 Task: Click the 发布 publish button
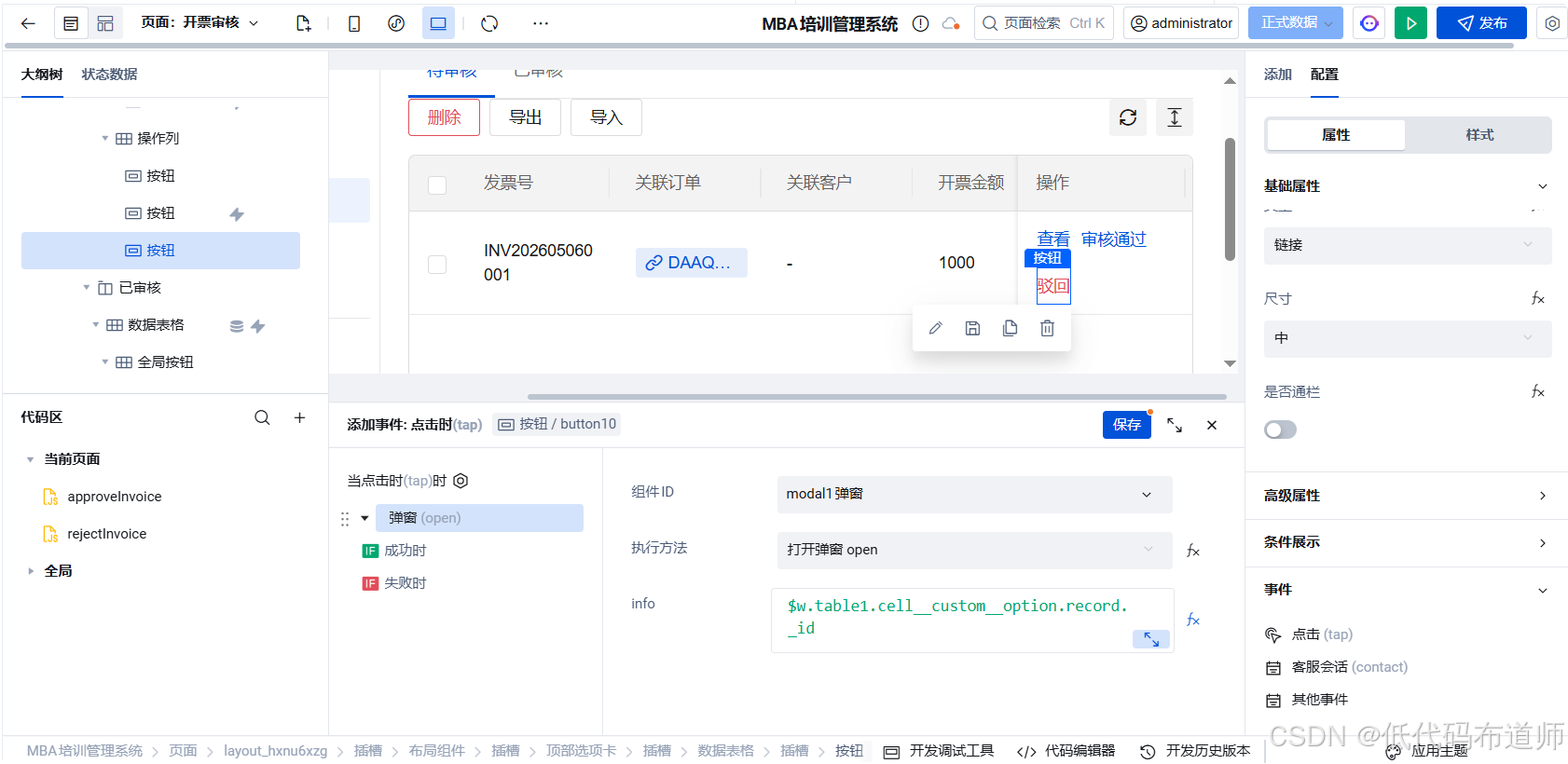[x=1481, y=23]
